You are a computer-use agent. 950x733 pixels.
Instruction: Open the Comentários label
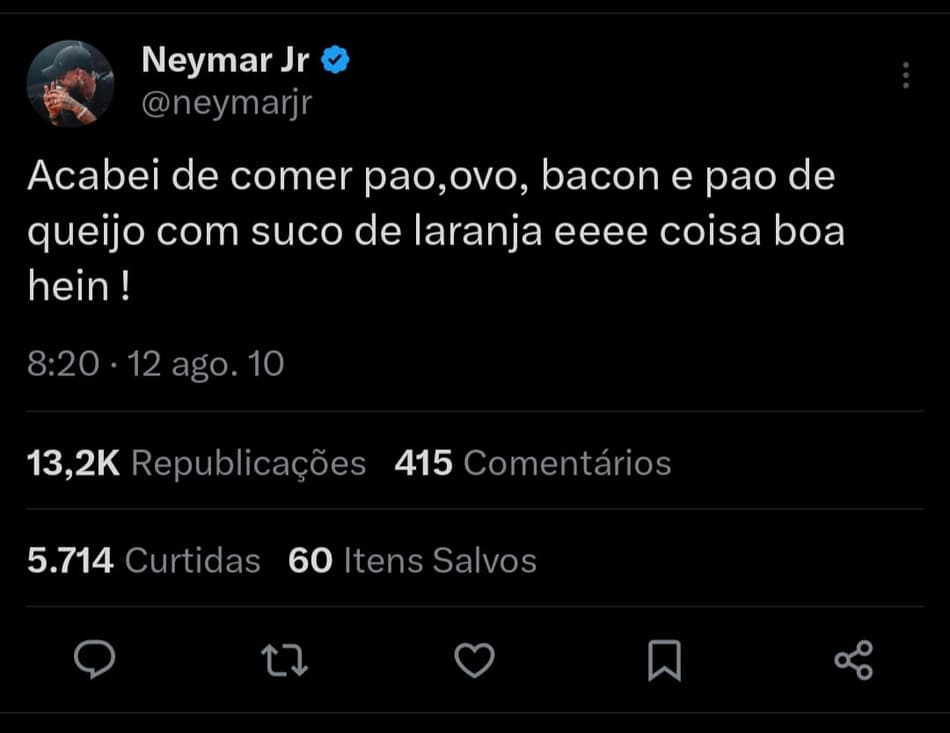point(568,463)
